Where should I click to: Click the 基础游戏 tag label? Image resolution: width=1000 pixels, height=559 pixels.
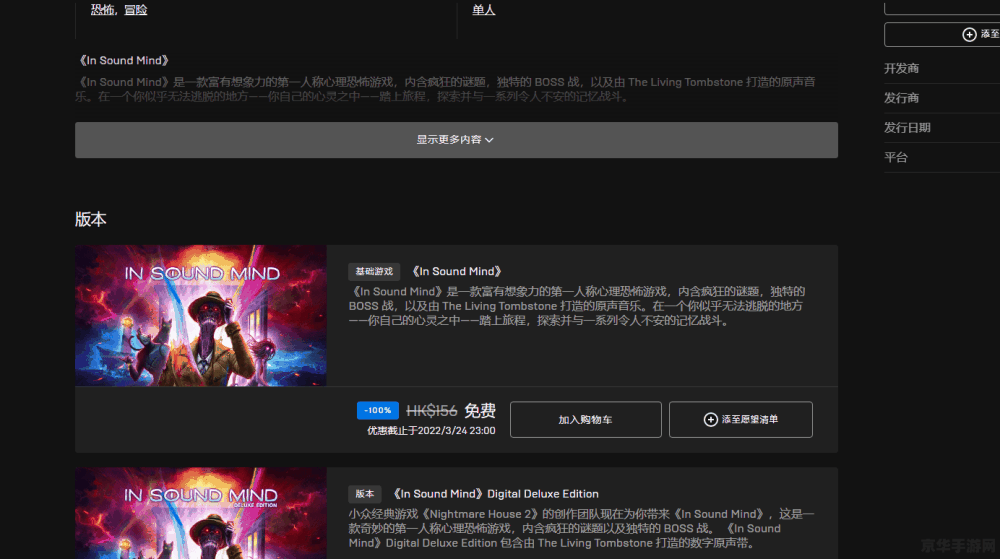(374, 271)
